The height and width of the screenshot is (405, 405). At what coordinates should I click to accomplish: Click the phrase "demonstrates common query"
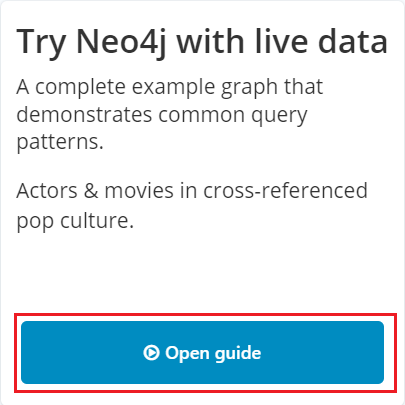point(162,116)
